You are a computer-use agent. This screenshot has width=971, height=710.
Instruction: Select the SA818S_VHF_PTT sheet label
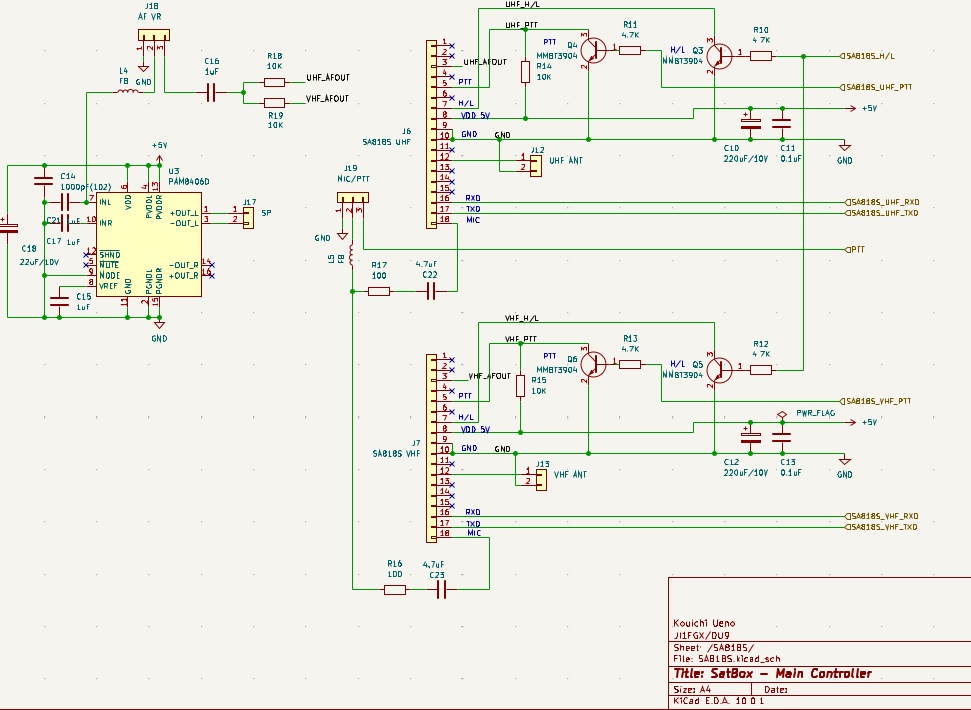coord(876,401)
